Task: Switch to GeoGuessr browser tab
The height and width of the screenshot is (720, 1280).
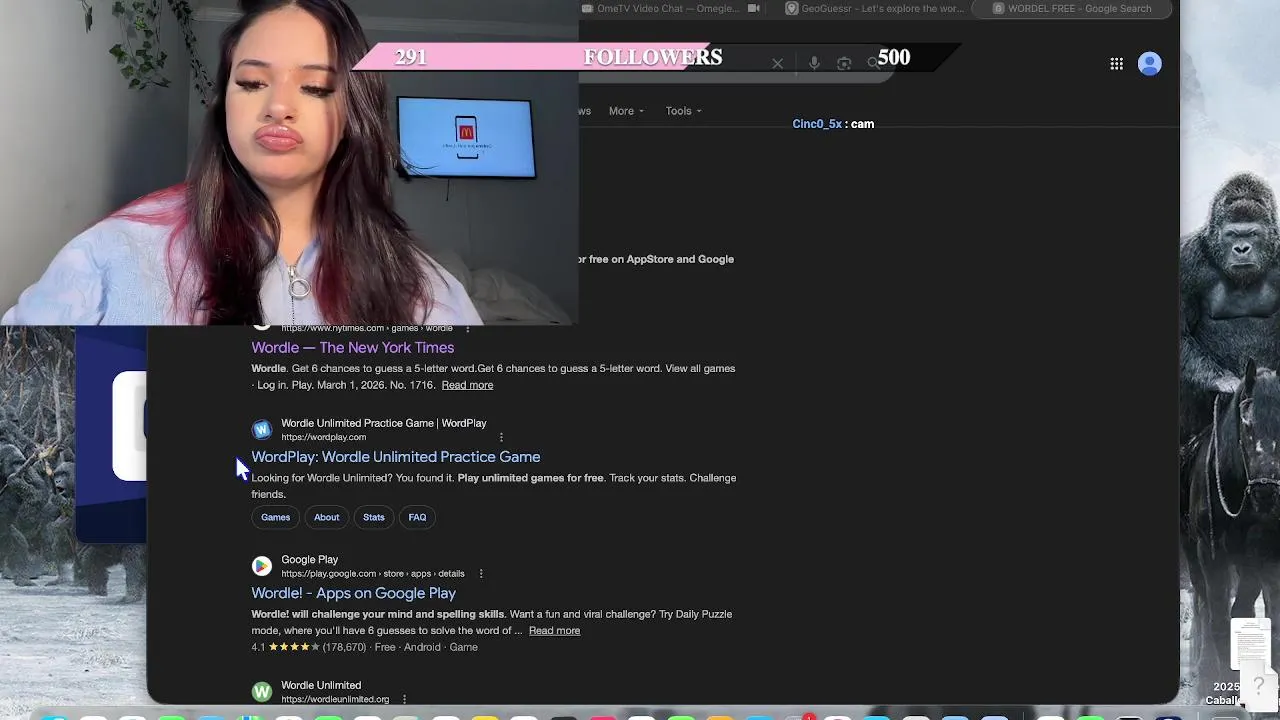Action: [875, 9]
